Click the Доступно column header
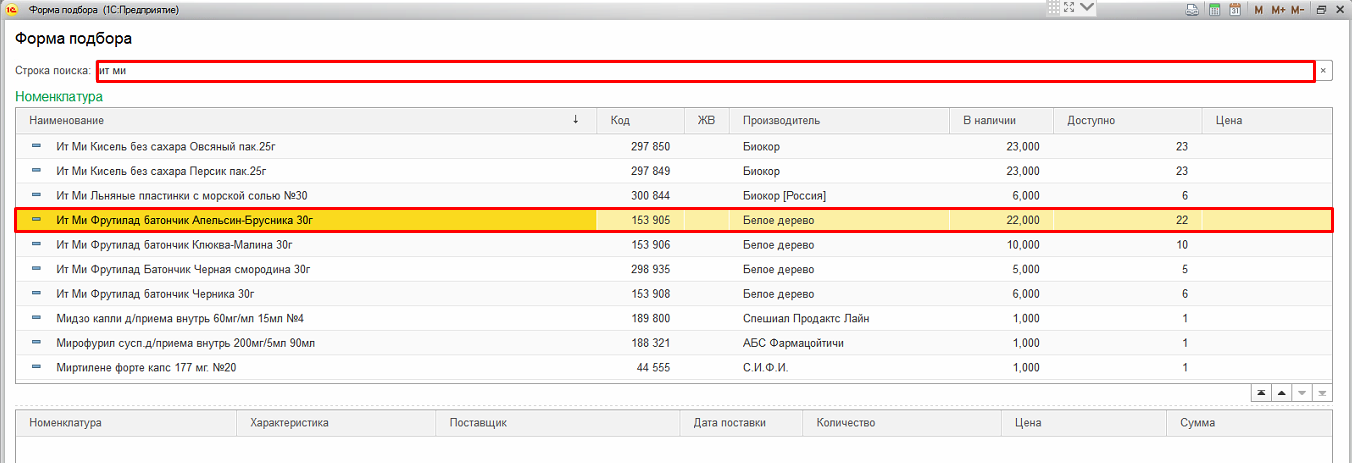The width and height of the screenshot is (1352, 463). pos(1126,120)
